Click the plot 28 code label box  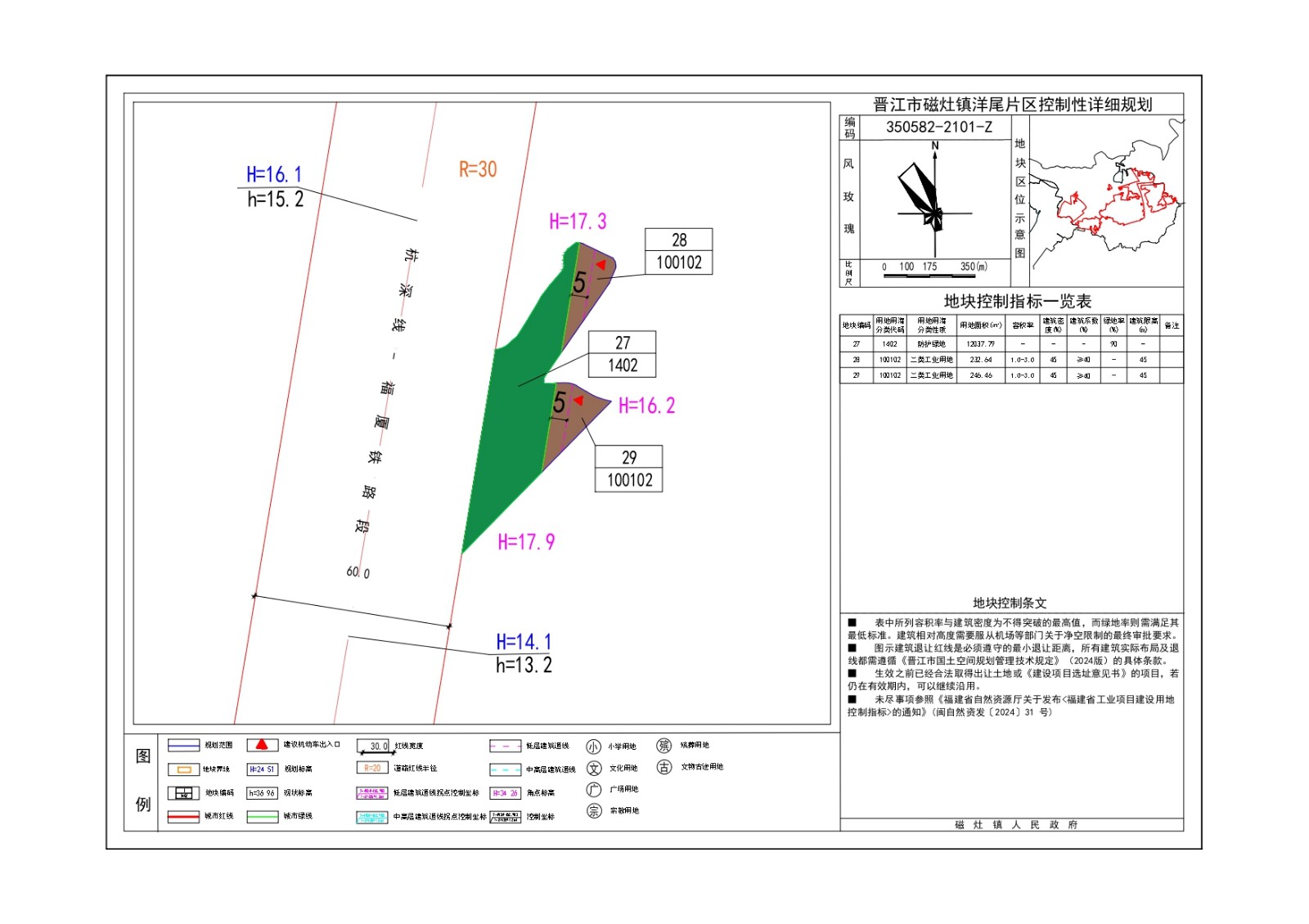678,251
